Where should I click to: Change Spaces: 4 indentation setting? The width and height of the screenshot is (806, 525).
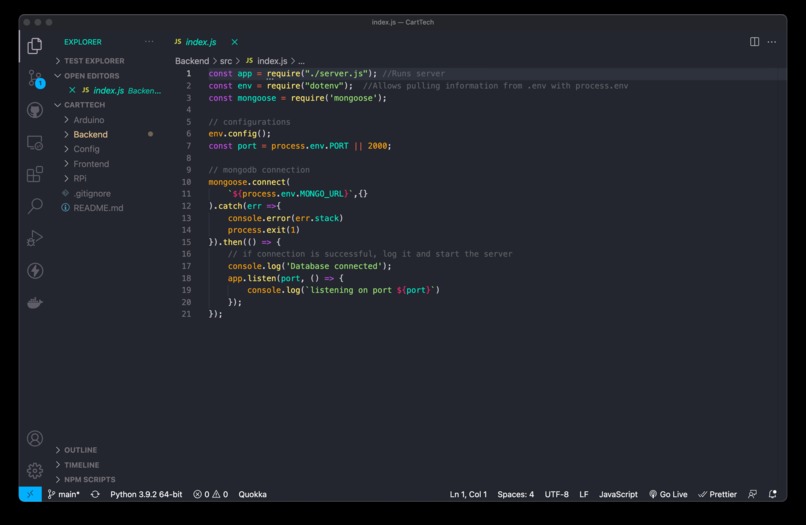tap(516, 494)
